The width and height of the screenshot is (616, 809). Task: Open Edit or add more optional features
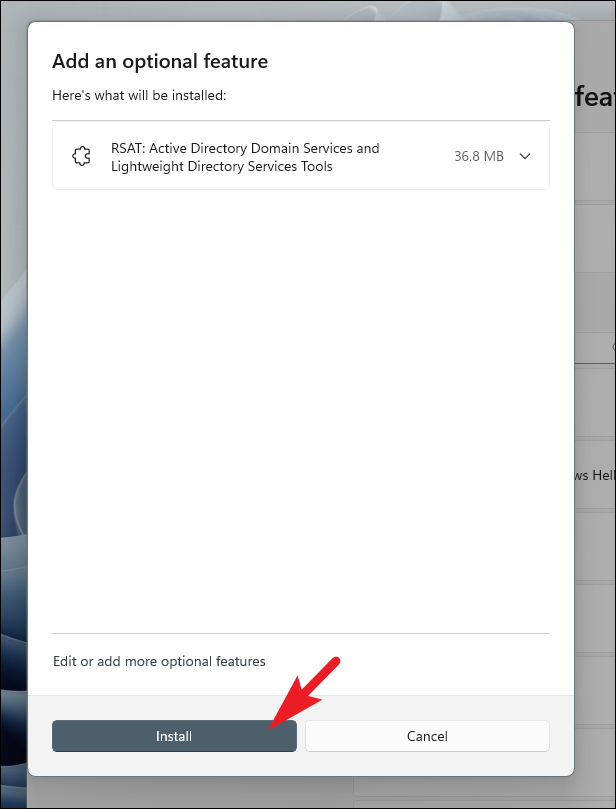pyautogui.click(x=159, y=661)
